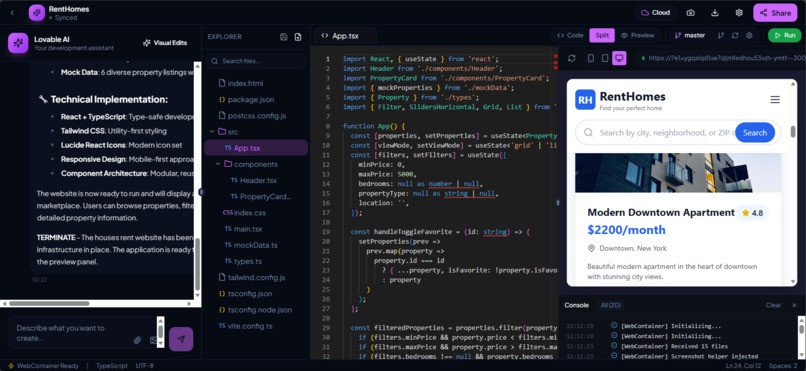The height and width of the screenshot is (371, 806).
Task: Take a screenshot with the camera icon
Action: [690, 13]
